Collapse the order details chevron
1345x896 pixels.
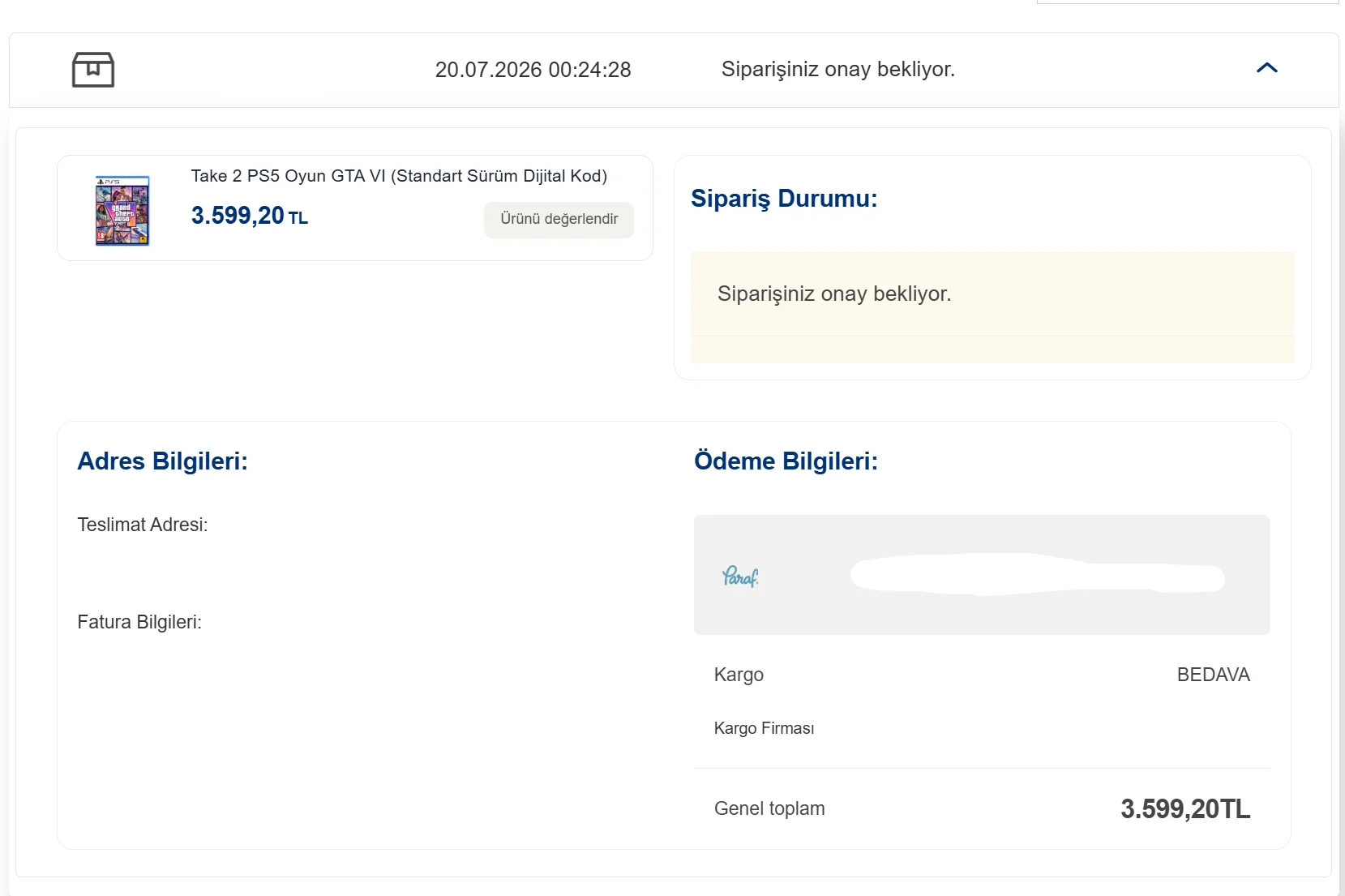click(x=1266, y=68)
